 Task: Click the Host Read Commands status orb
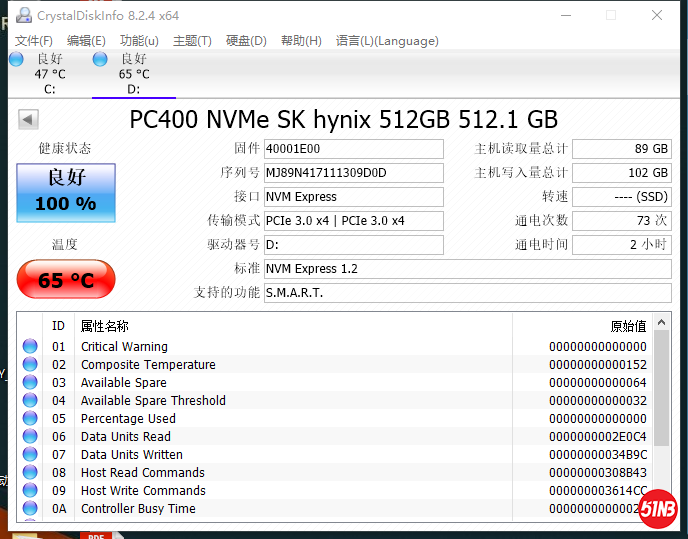(x=30, y=473)
